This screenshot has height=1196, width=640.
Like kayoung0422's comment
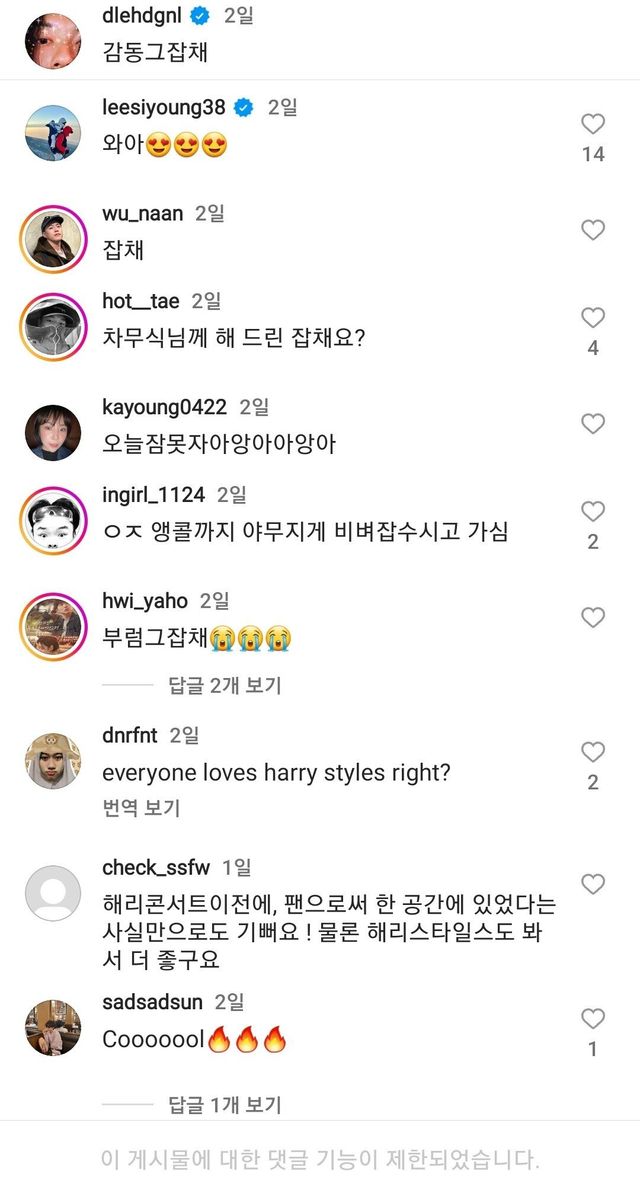pos(593,424)
